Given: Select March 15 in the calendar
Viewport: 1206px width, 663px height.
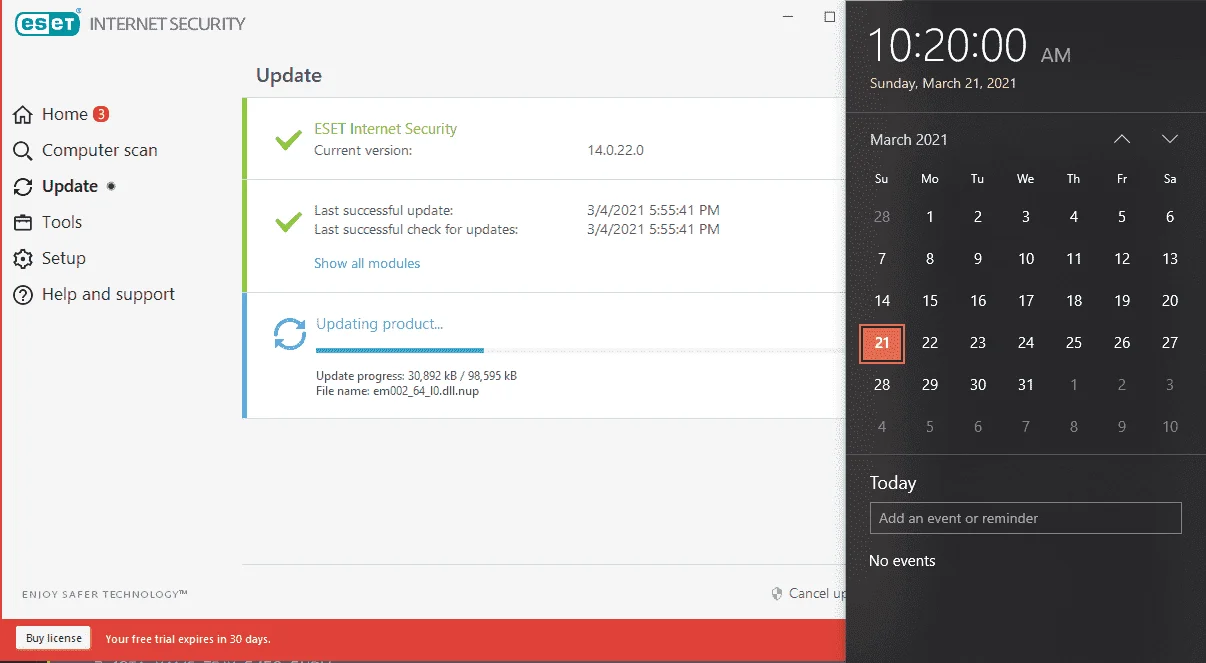Looking at the screenshot, I should coord(930,301).
